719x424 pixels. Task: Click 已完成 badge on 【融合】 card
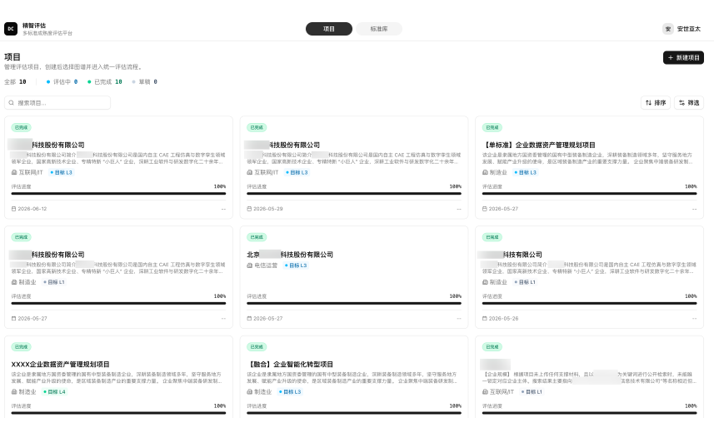click(x=257, y=347)
